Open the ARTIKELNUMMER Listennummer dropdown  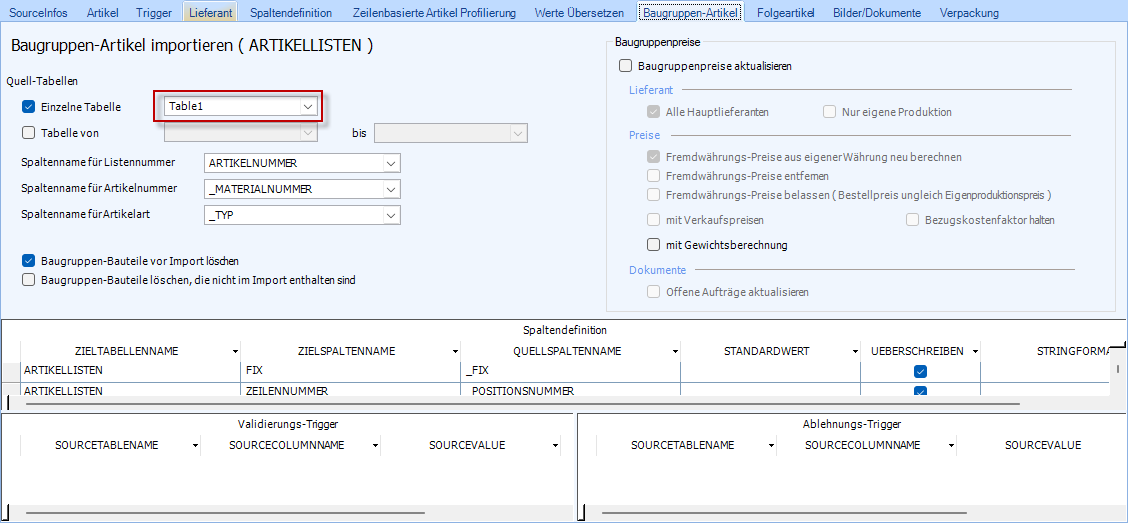pyautogui.click(x=390, y=163)
